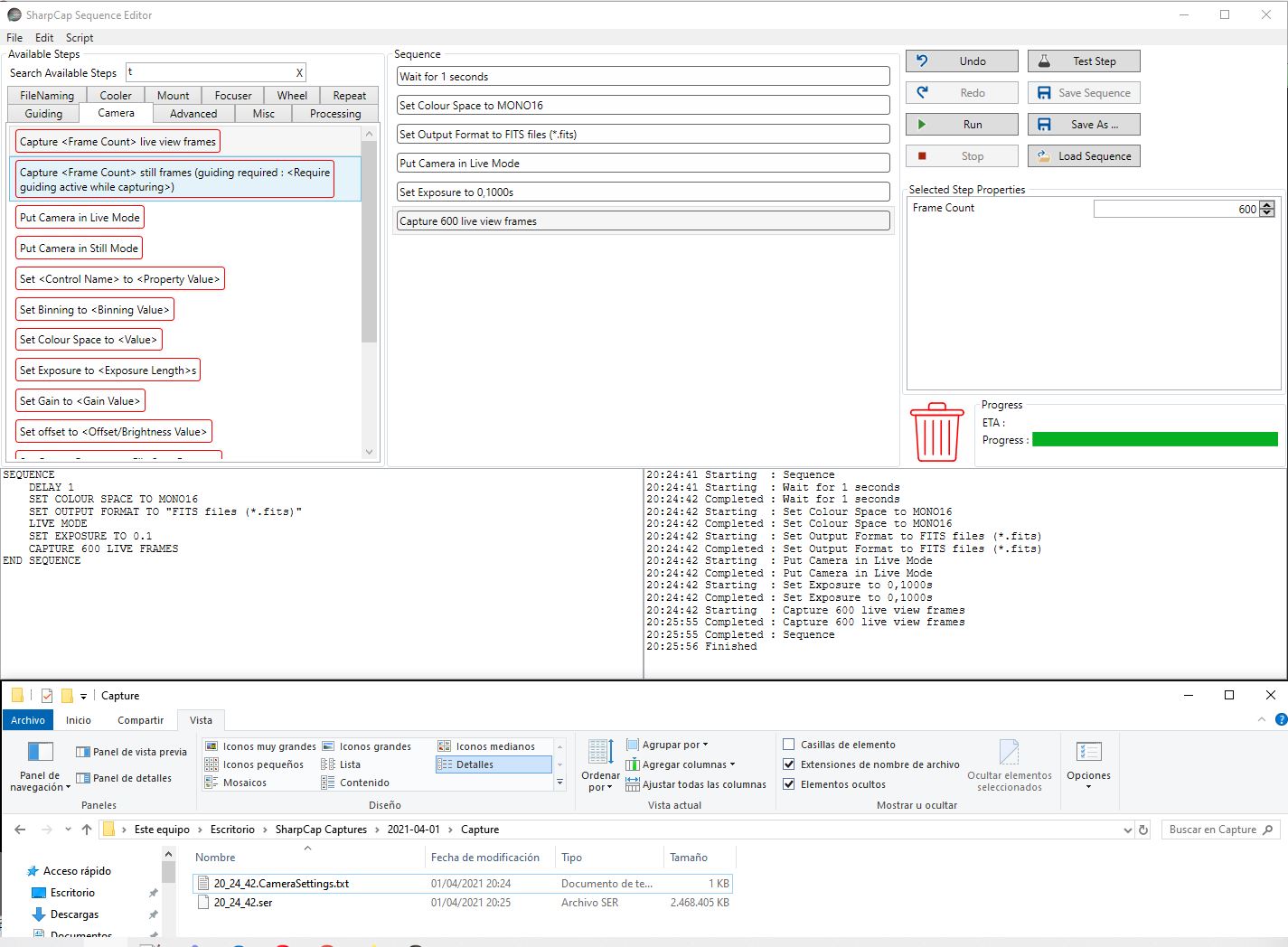Select 'Set Exposure to 0,1000s' sequence step
This screenshot has height=947, width=1288.
(644, 192)
